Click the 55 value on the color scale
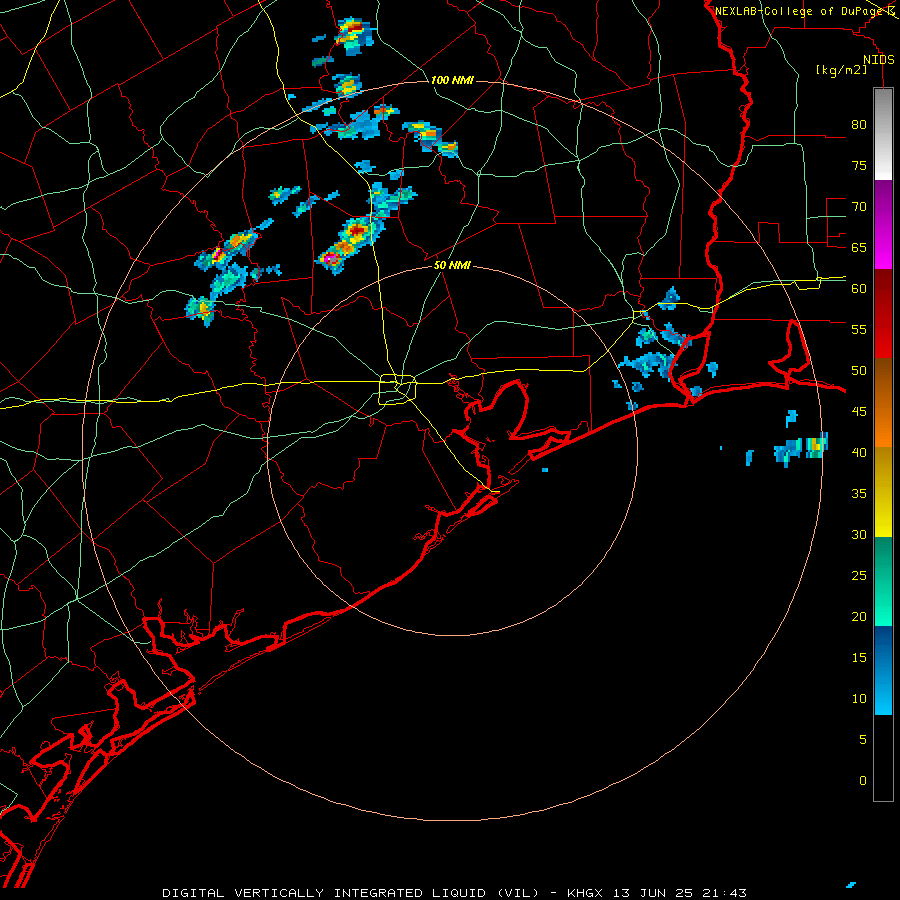The height and width of the screenshot is (900, 900). pyautogui.click(x=859, y=329)
